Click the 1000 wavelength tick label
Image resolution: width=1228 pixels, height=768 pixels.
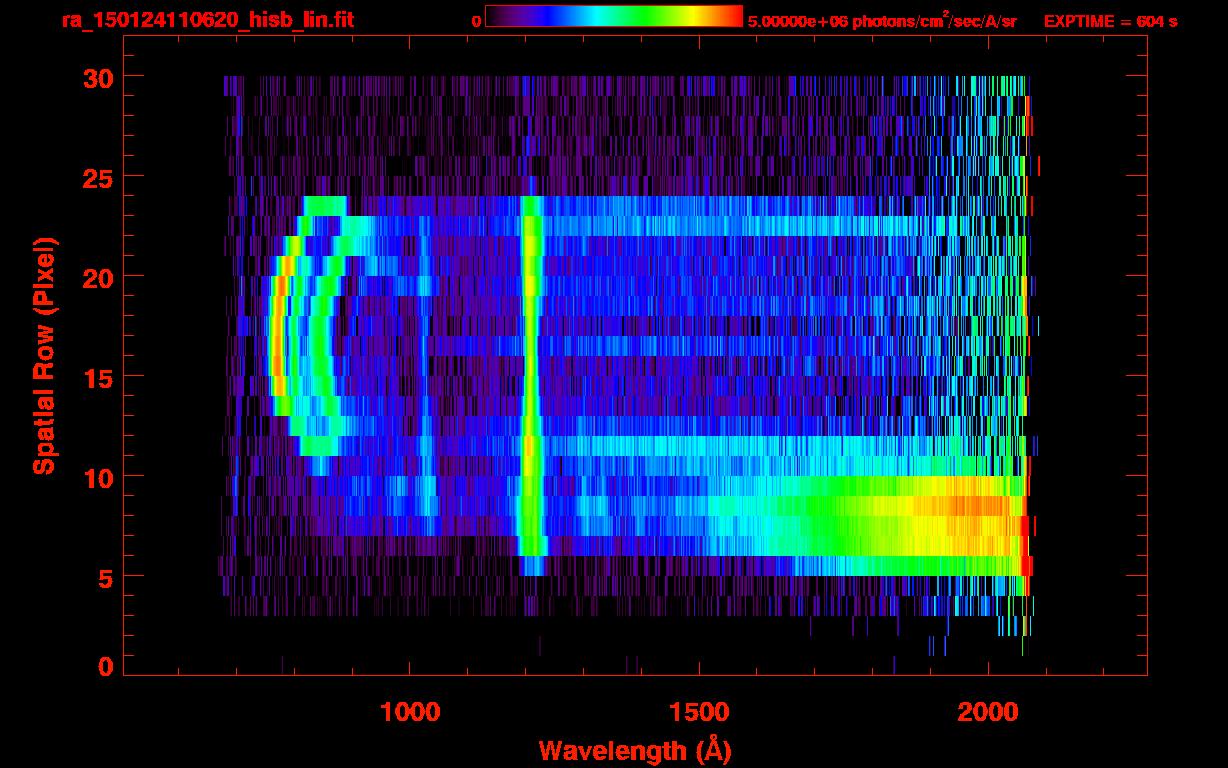tap(410, 712)
